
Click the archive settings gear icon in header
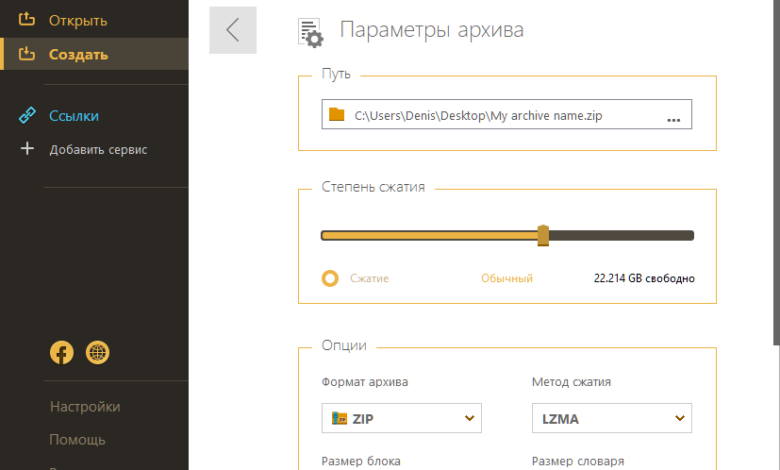312,33
